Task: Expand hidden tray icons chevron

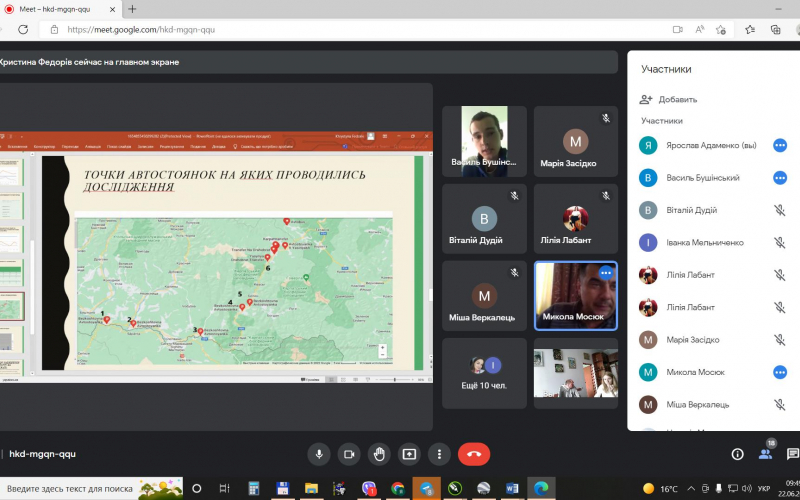Action: (691, 489)
